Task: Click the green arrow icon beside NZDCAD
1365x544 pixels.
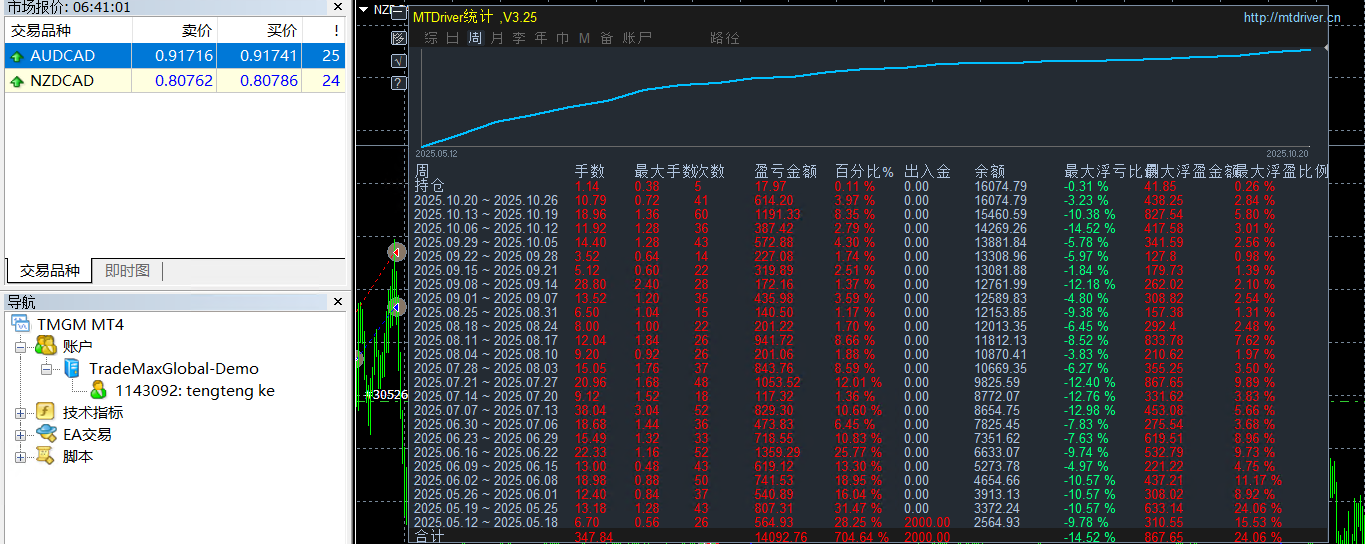Action: (x=17, y=82)
